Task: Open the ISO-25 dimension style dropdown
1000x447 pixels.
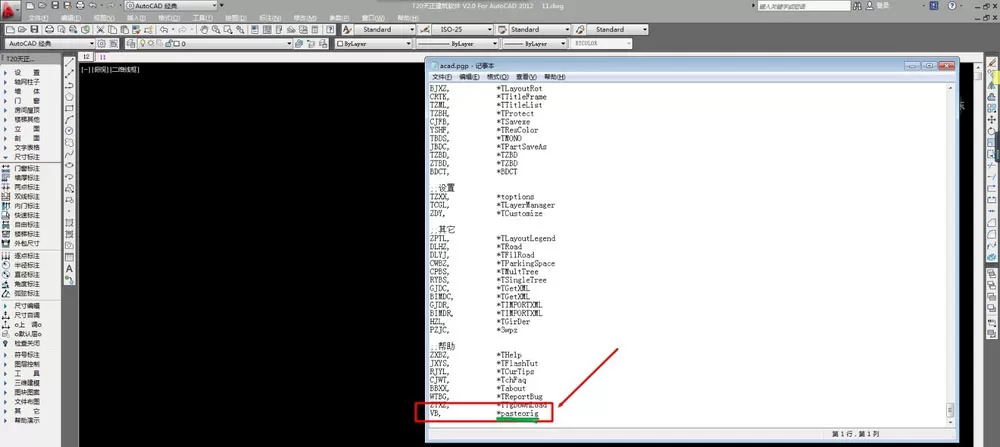Action: [x=464, y=29]
